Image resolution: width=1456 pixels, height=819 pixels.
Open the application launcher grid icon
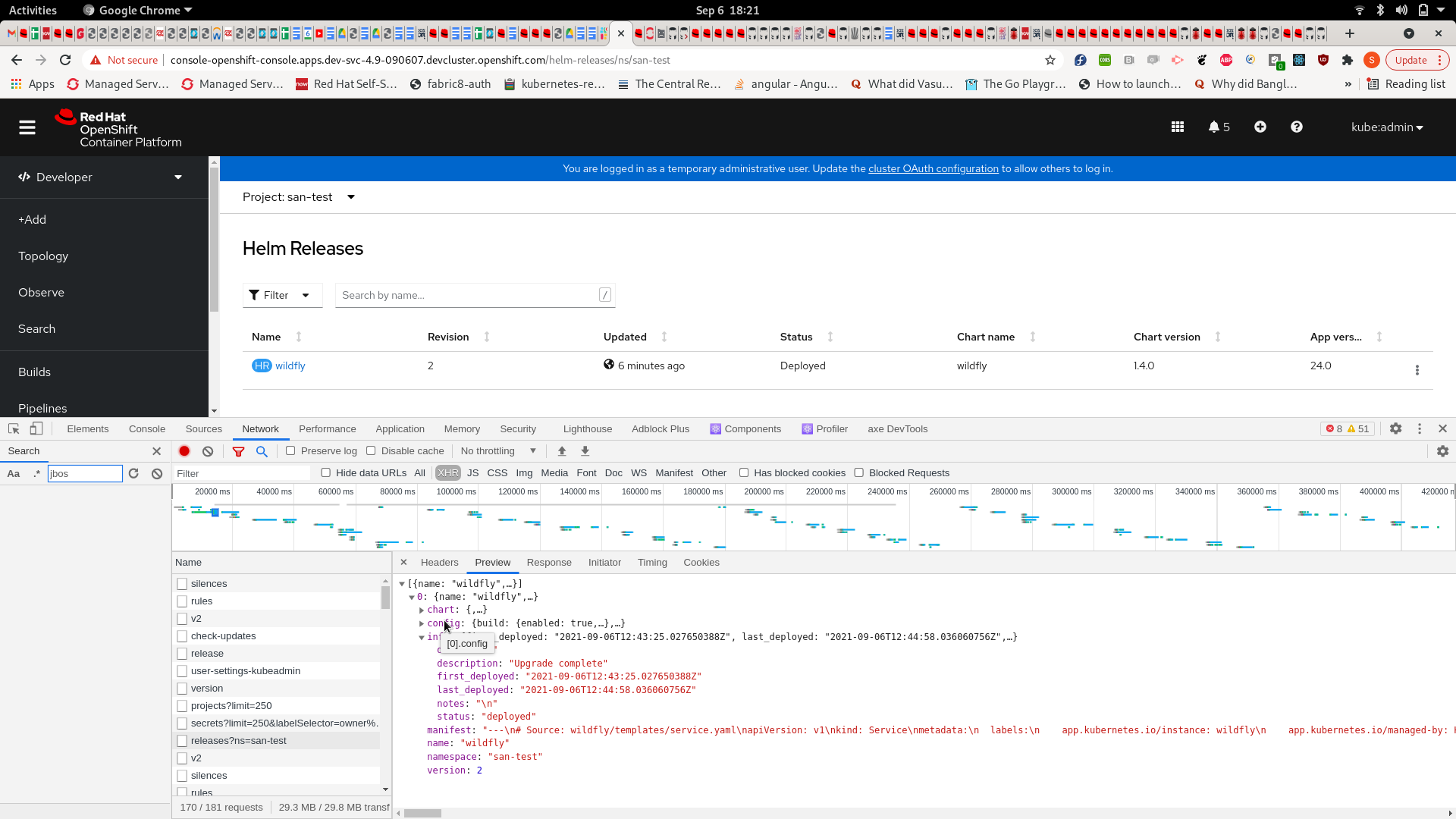(1177, 127)
